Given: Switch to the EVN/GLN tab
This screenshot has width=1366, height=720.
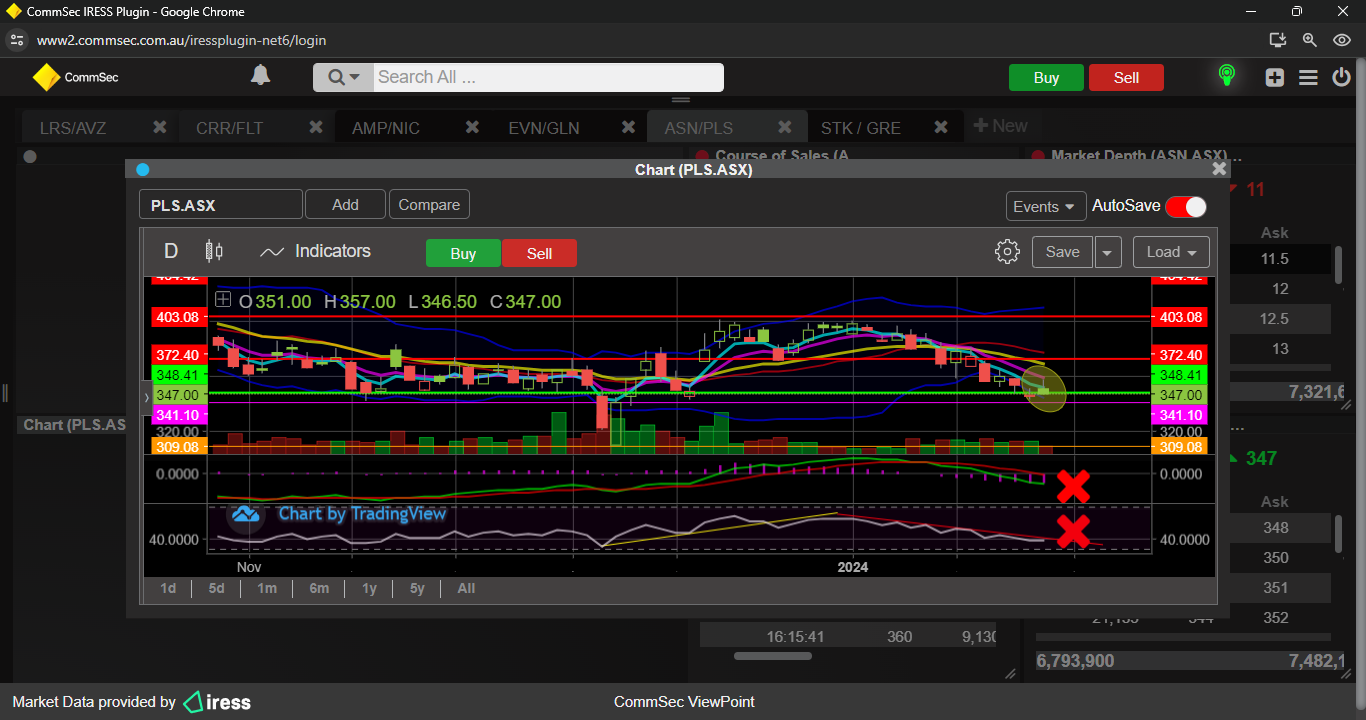Looking at the screenshot, I should coord(544,128).
